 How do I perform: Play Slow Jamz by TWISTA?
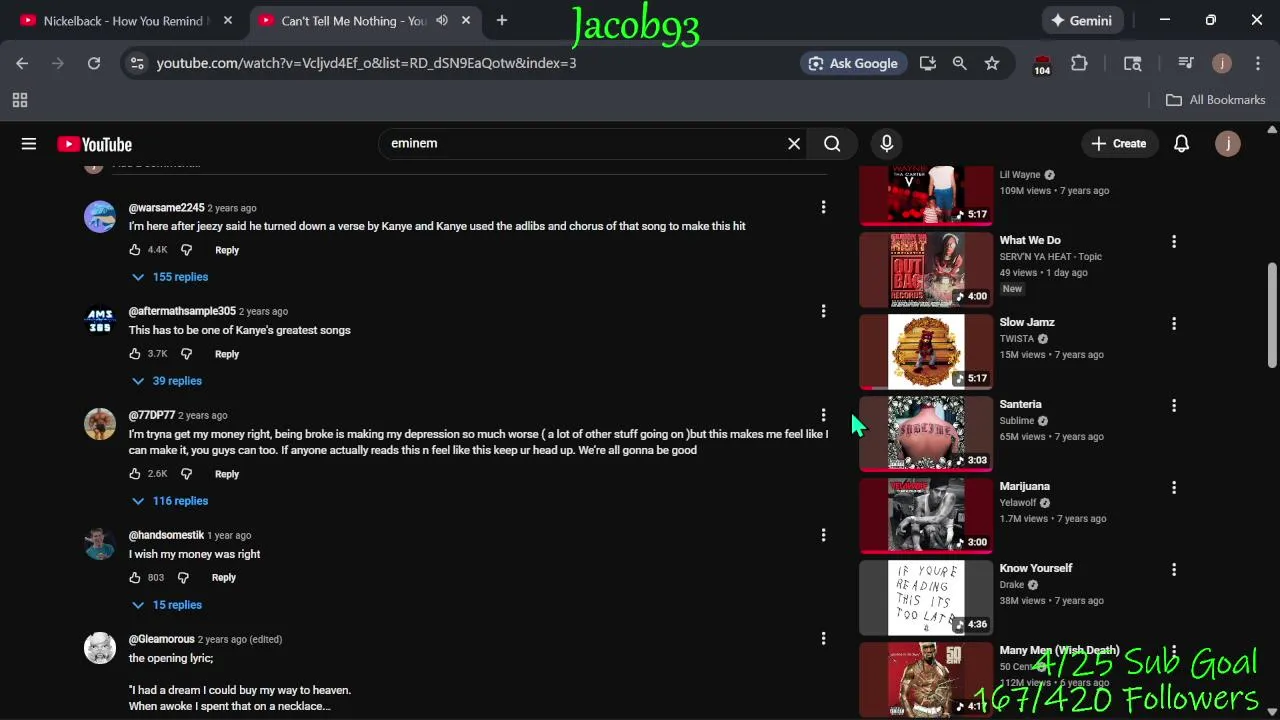pyautogui.click(x=926, y=351)
